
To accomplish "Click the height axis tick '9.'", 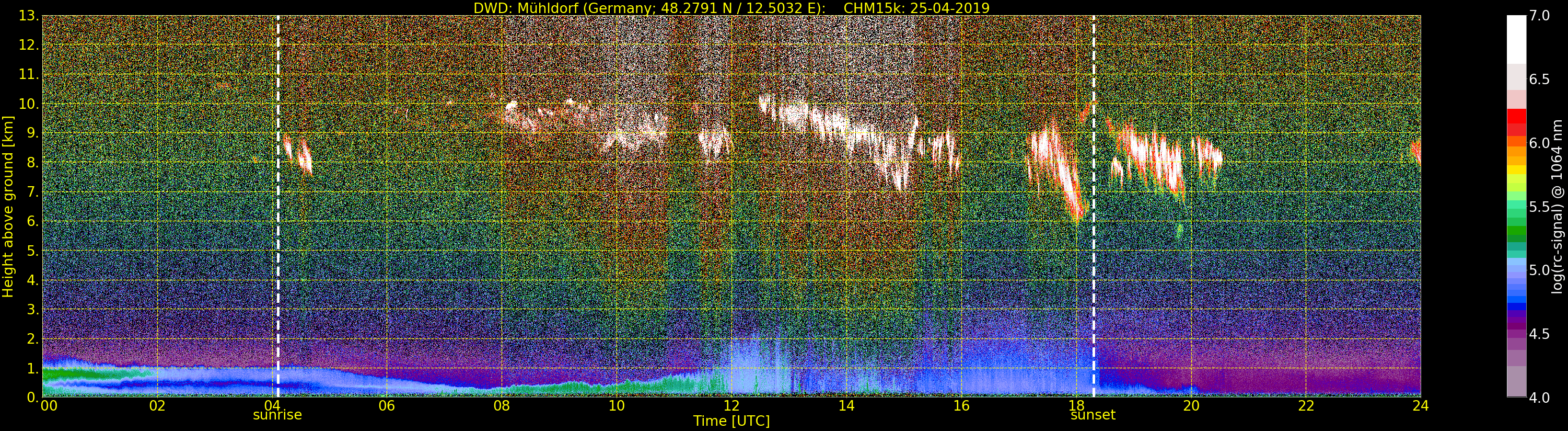I will coord(32,133).
